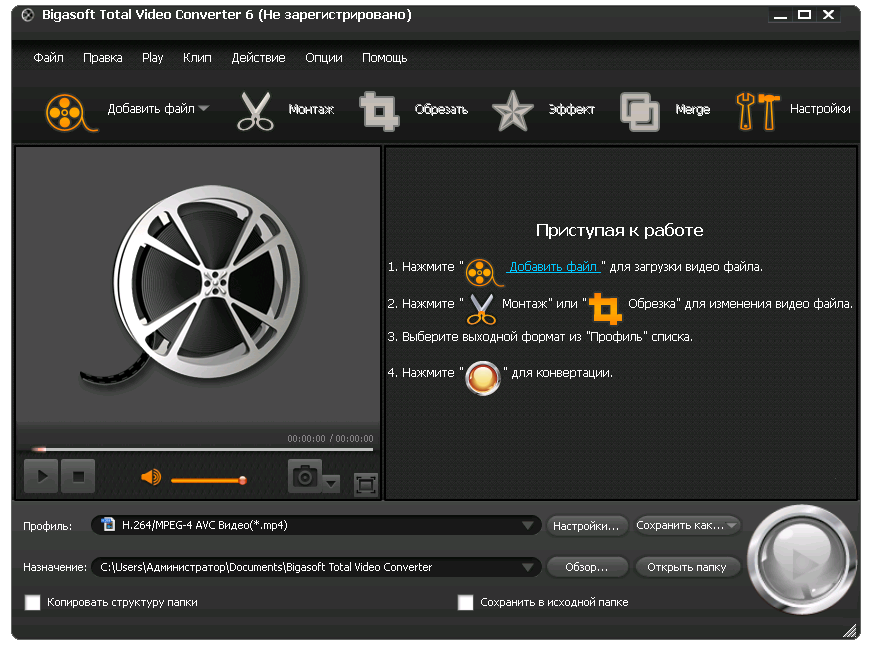Open the Помощь menu
This screenshot has width=878, height=650.
[x=384, y=58]
